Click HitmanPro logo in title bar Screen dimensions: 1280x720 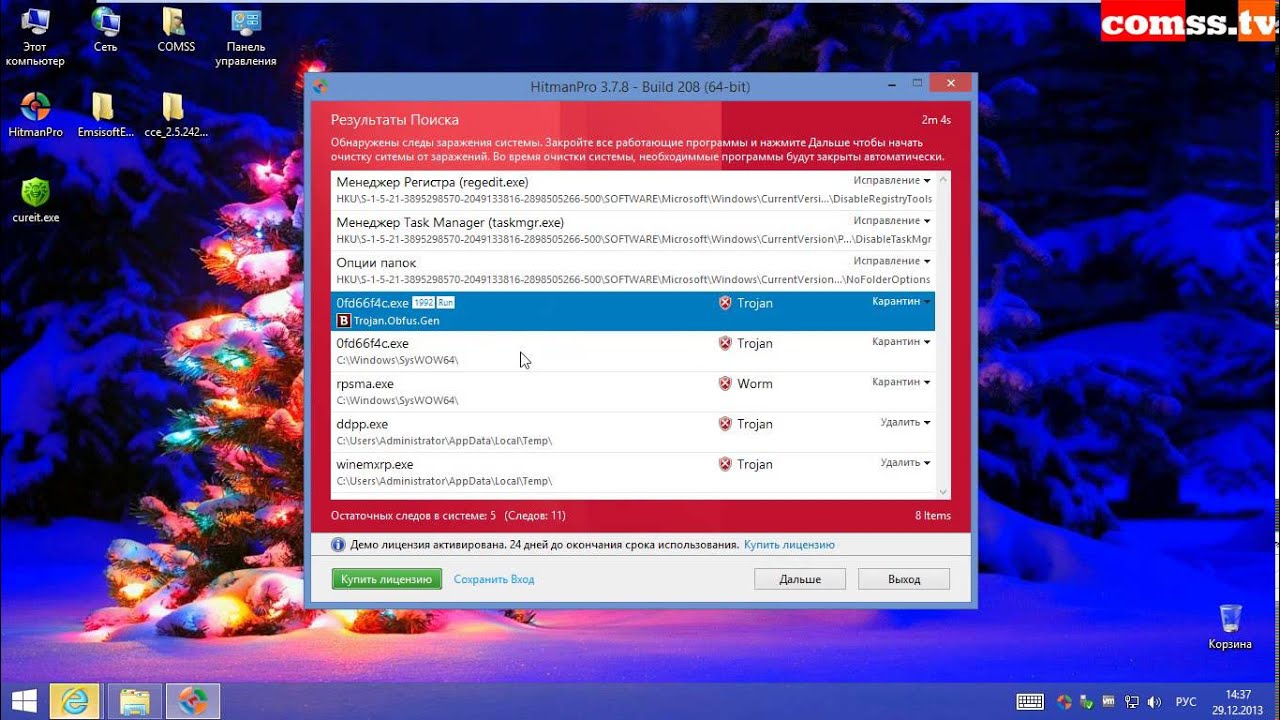coord(320,86)
